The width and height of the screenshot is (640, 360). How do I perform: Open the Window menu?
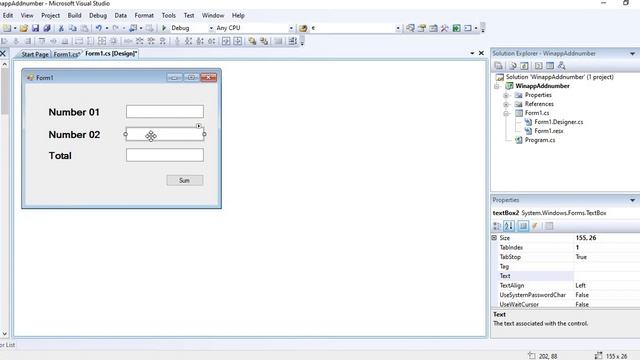click(x=213, y=16)
